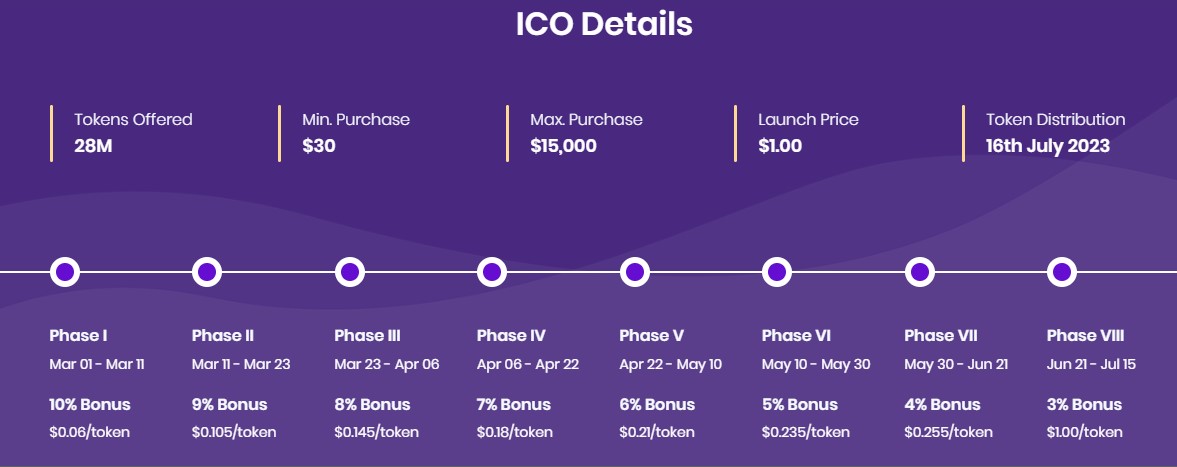The height and width of the screenshot is (467, 1177).
Task: Select the Phase IV timeline marker
Action: click(492, 272)
